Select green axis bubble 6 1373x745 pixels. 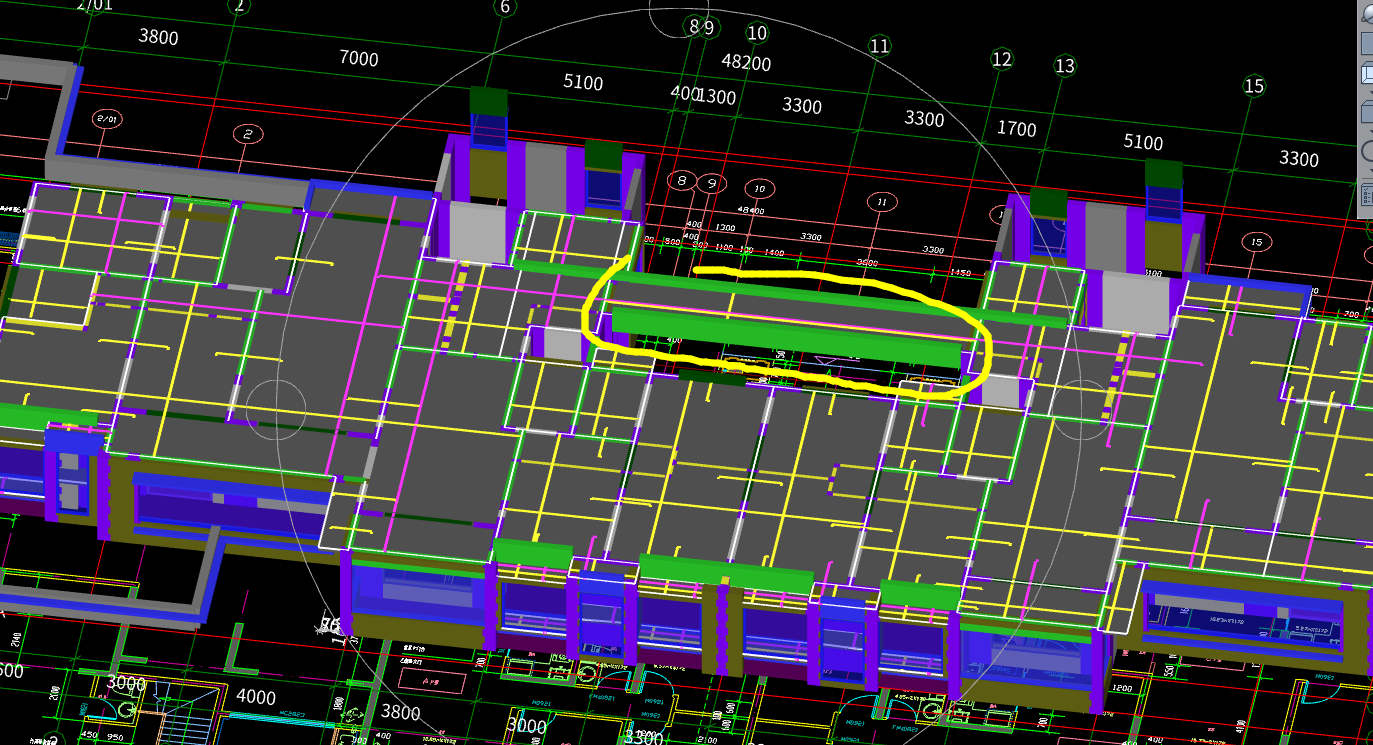click(x=504, y=7)
